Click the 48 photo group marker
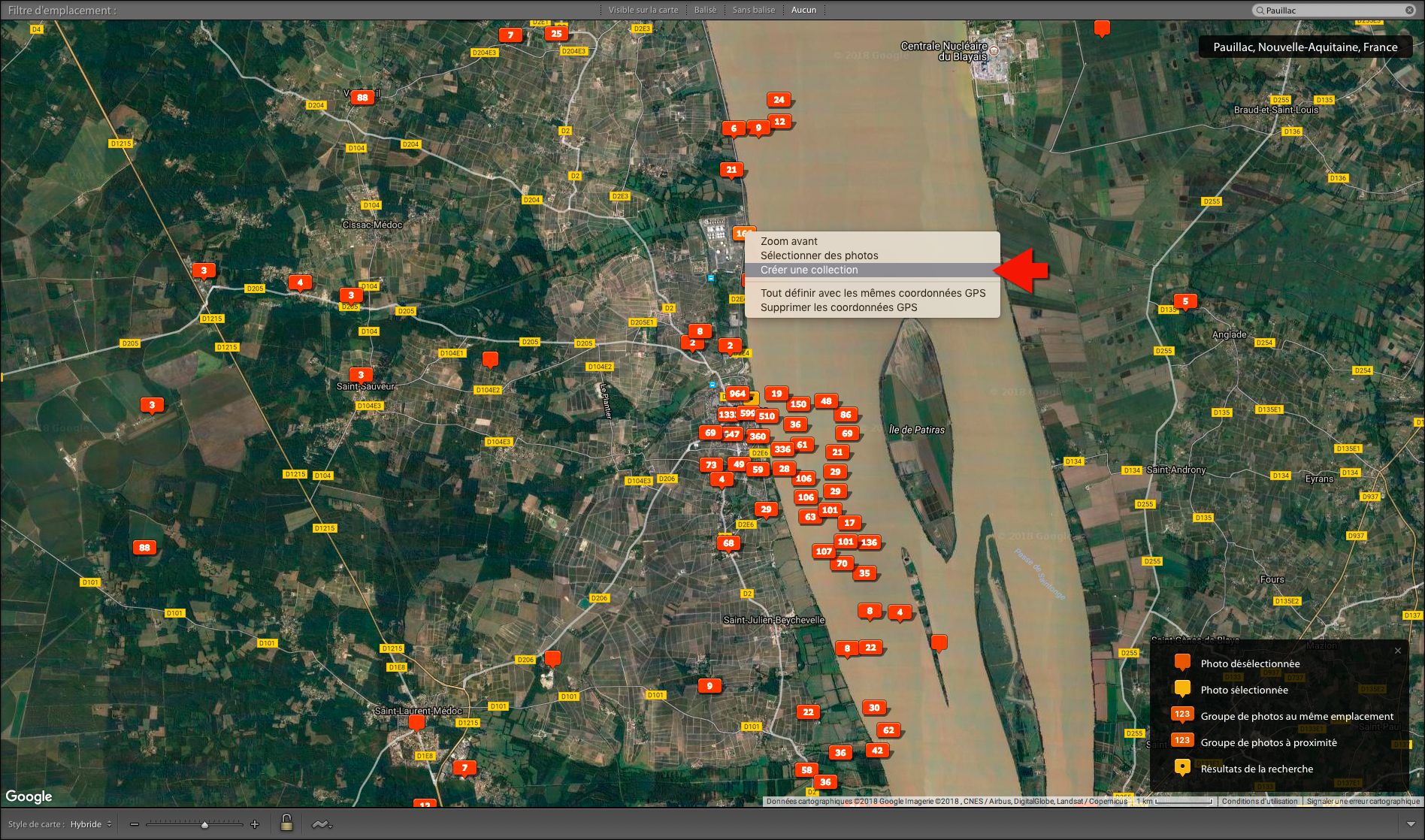The width and height of the screenshot is (1425, 840). coord(826,400)
